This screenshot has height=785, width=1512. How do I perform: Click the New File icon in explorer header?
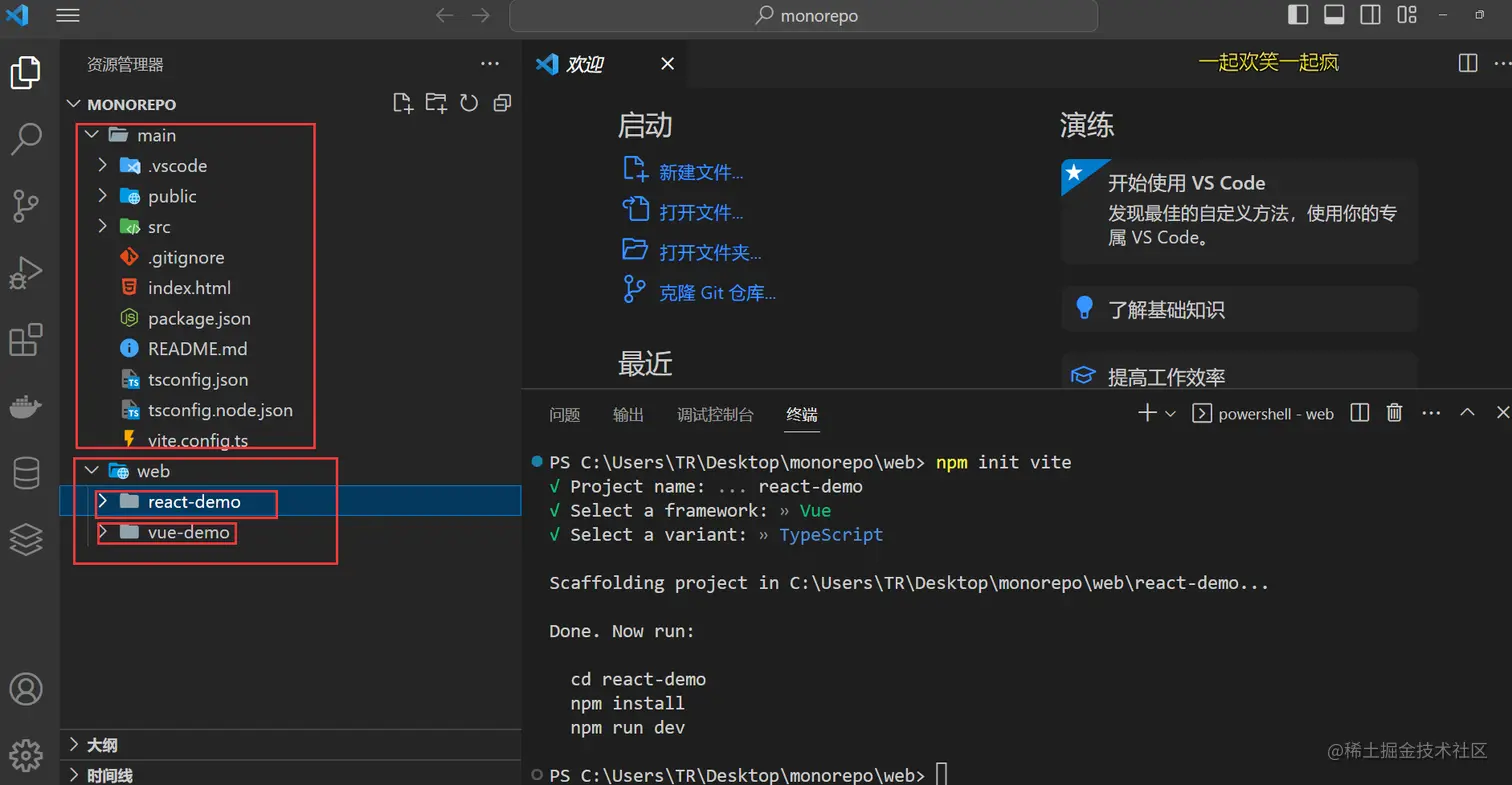(402, 103)
